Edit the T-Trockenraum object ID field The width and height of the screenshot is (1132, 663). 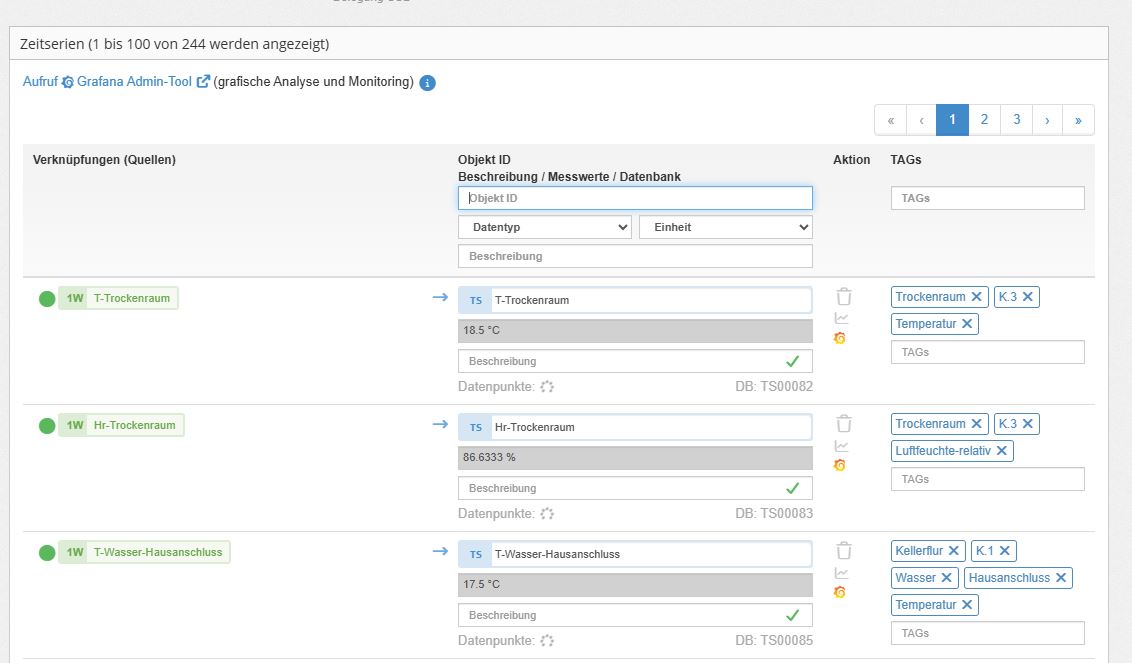pos(652,300)
